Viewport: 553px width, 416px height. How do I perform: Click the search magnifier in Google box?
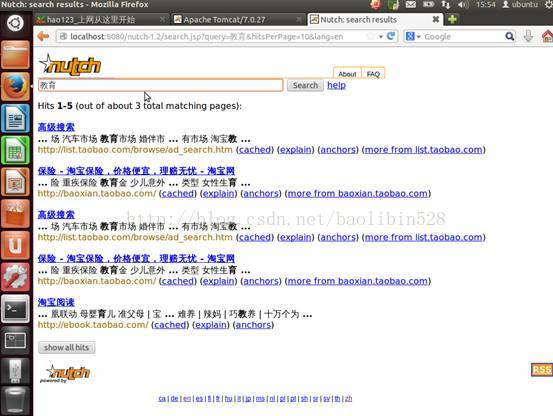tap(509, 36)
